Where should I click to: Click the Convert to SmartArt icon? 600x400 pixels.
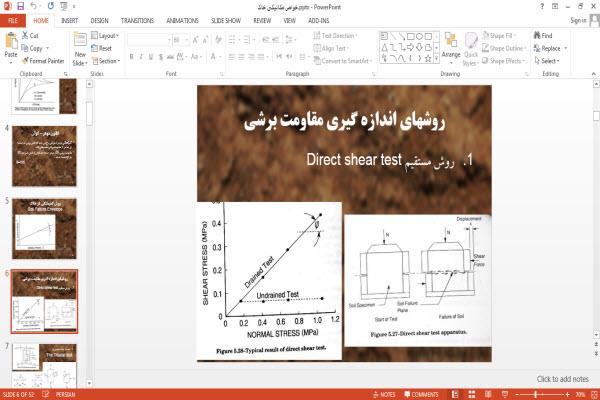[317, 60]
